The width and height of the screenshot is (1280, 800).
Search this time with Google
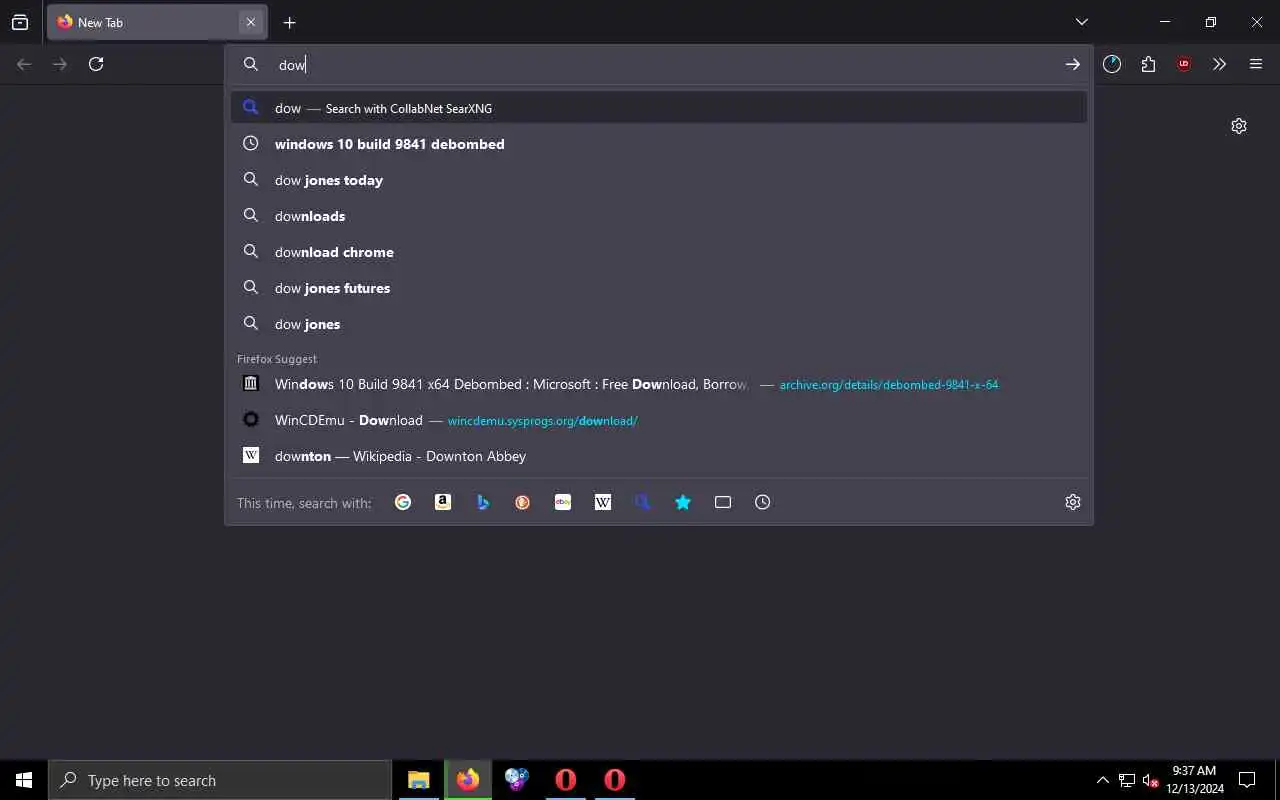click(403, 502)
